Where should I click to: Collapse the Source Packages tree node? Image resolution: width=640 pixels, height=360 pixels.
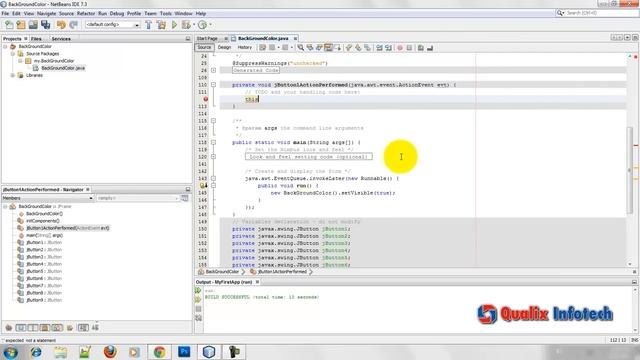(13, 54)
